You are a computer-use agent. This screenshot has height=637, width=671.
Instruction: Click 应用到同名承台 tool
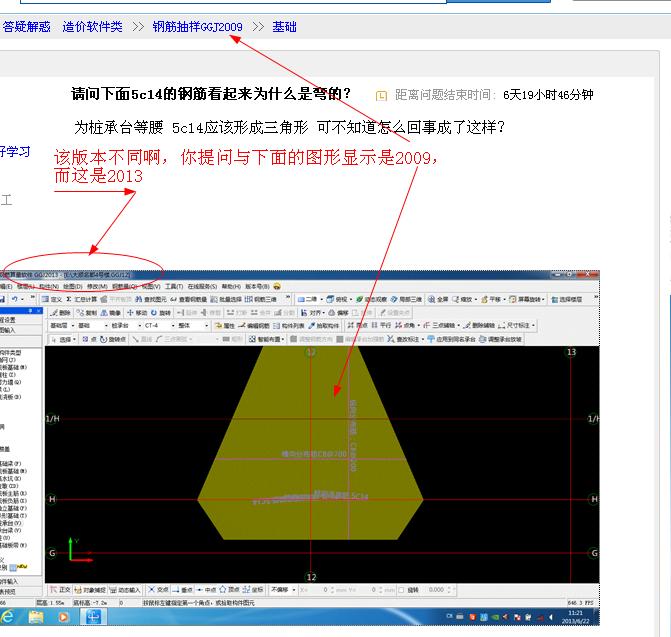click(452, 339)
